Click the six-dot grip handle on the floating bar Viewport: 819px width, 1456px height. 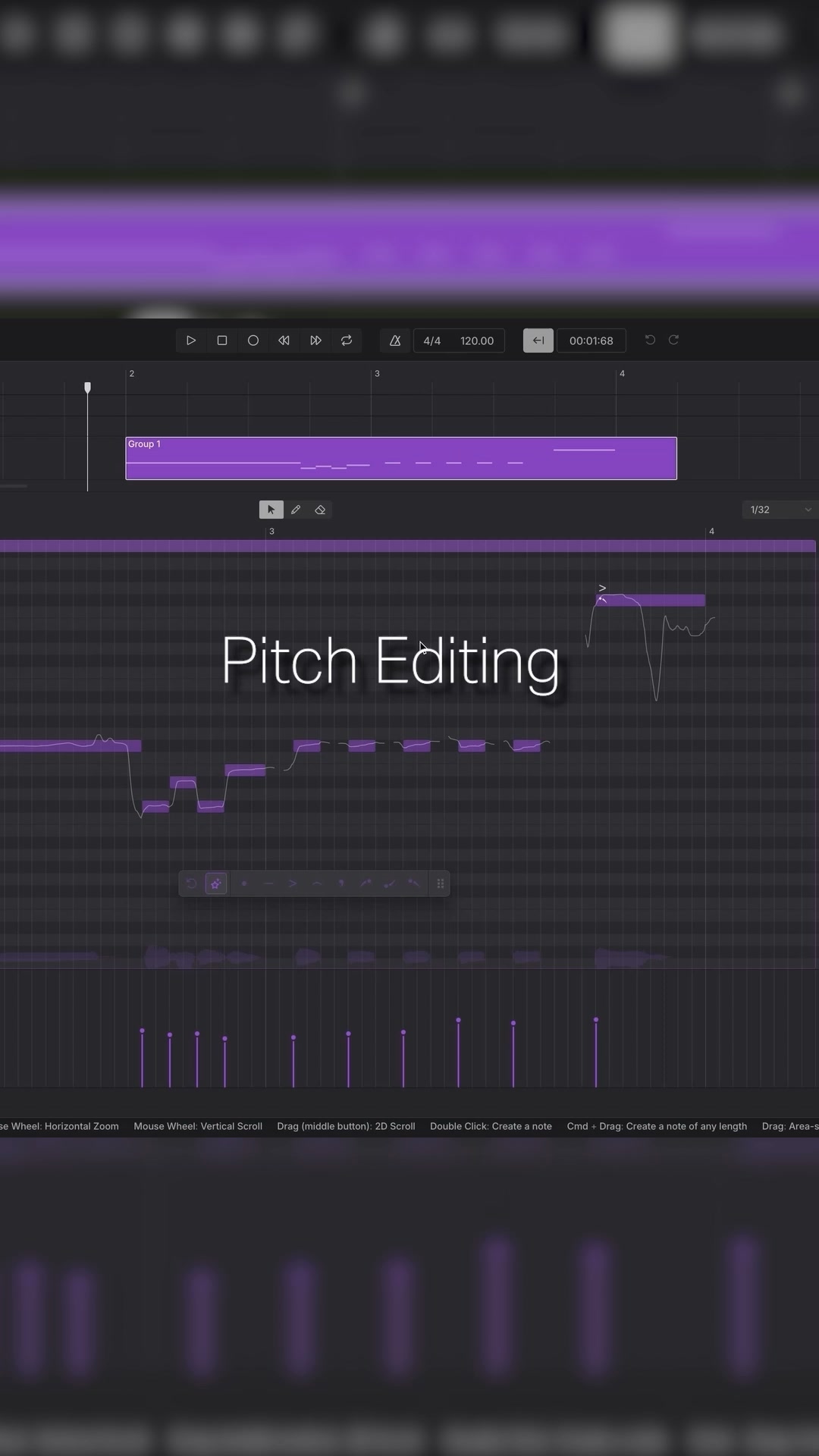click(x=440, y=883)
